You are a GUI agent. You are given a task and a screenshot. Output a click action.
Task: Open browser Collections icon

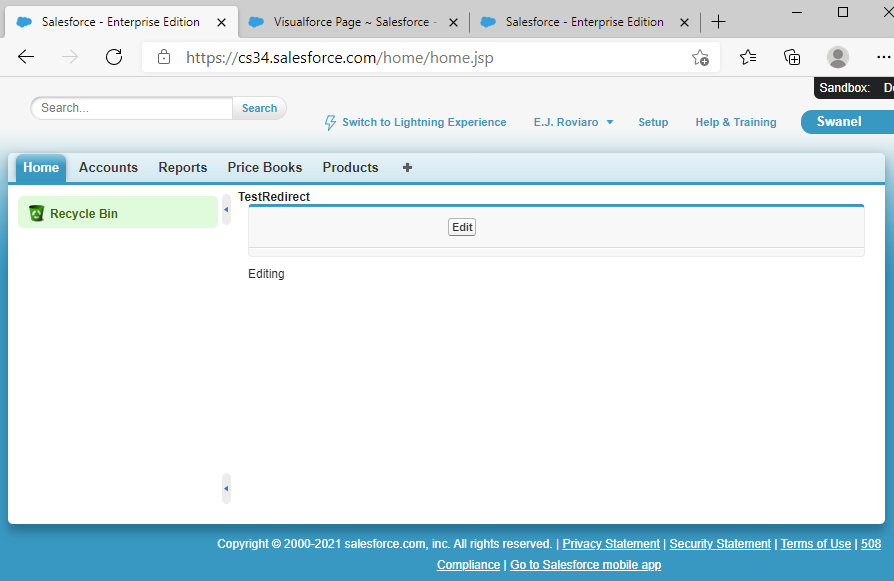tap(792, 57)
